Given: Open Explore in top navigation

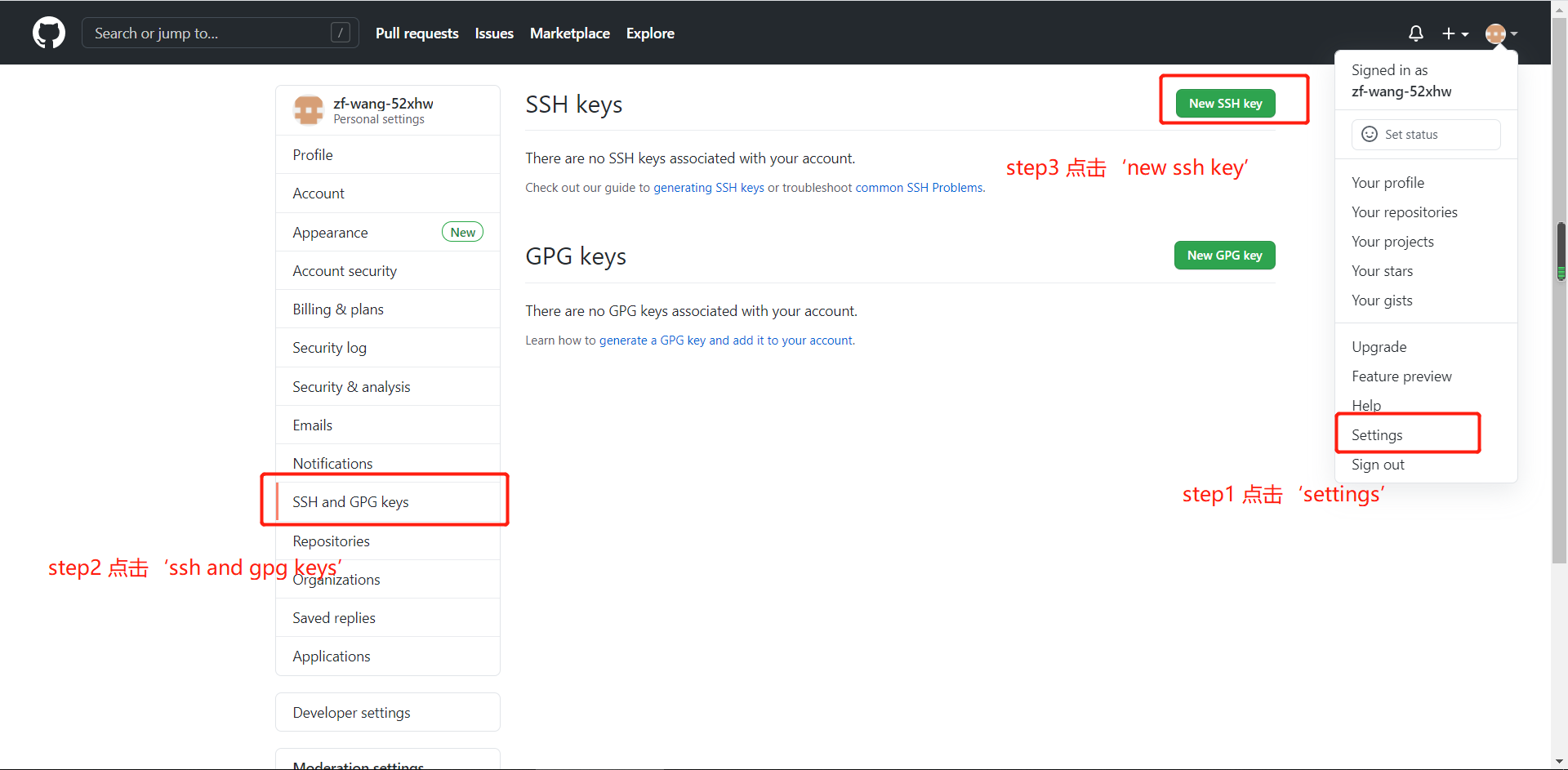Looking at the screenshot, I should pyautogui.click(x=650, y=33).
